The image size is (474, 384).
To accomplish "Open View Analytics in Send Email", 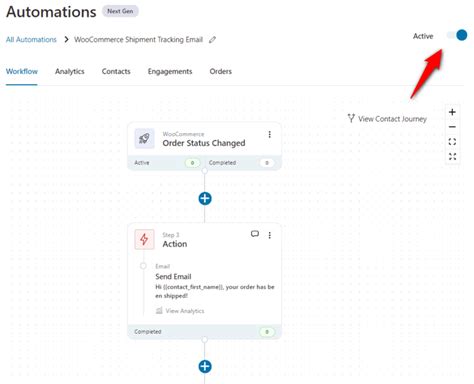I will [180, 311].
